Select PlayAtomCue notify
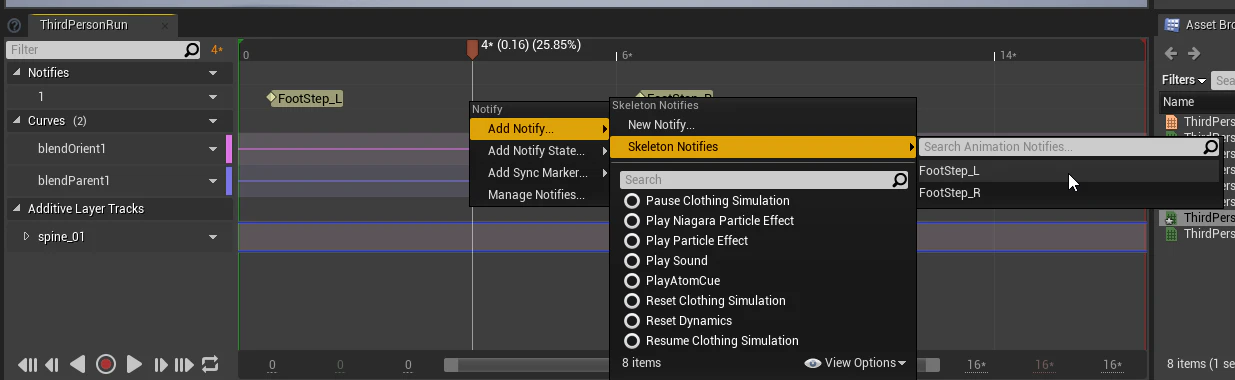Screen dimensions: 1235x380 tap(672, 281)
